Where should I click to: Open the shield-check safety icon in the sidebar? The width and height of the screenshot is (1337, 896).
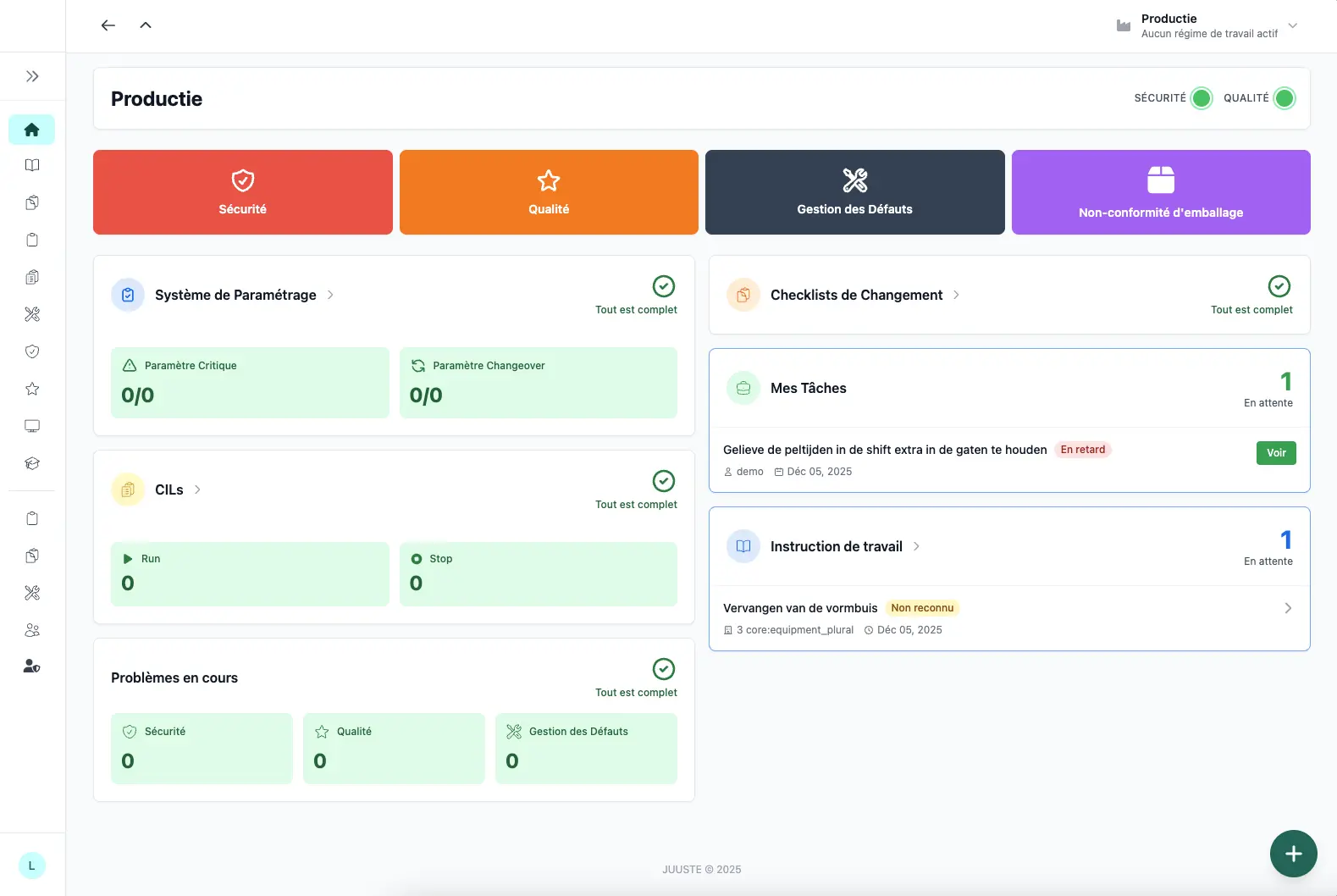[32, 351]
